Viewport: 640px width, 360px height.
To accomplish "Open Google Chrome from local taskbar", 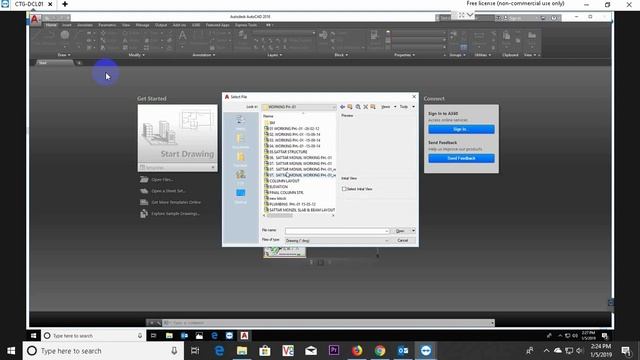I will click(x=380, y=351).
